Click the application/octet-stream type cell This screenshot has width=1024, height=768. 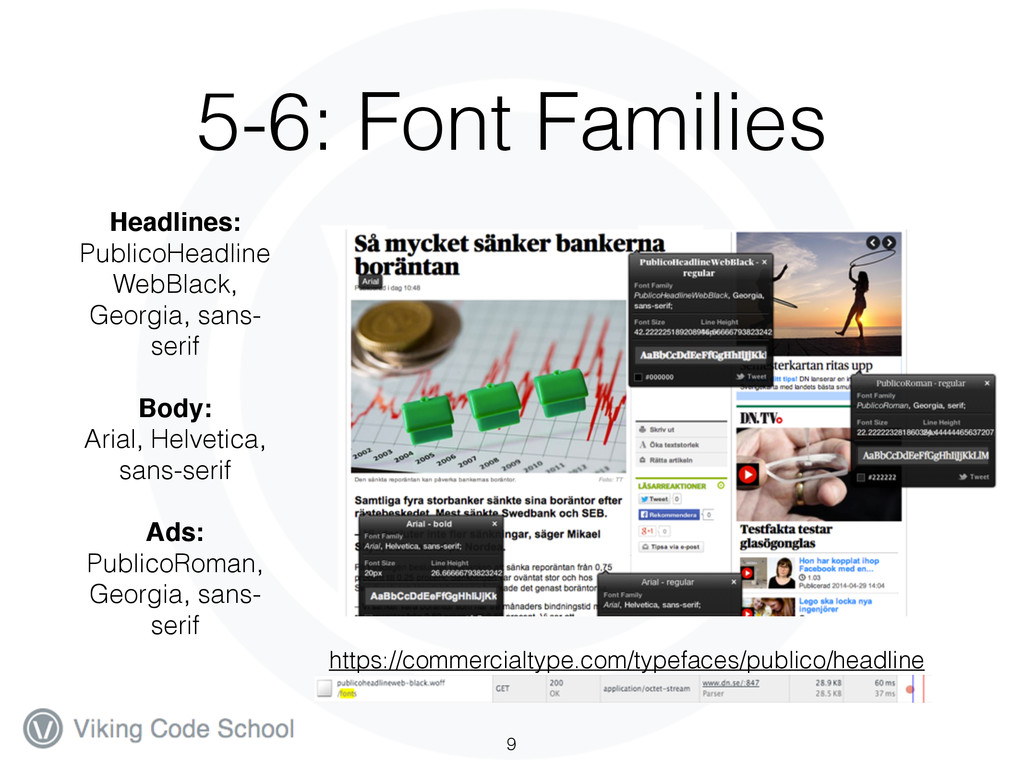647,688
